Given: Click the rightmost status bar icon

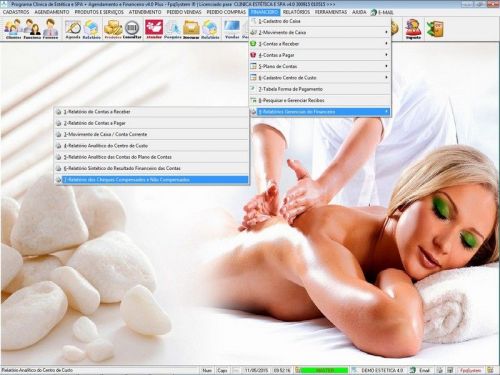Looking at the screenshot, I should tap(490, 370).
